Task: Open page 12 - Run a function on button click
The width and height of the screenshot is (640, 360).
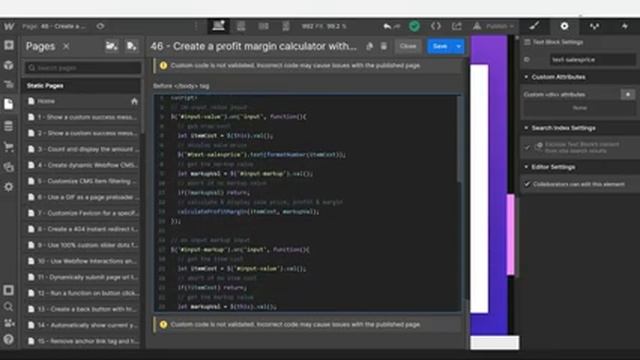Action: [x=83, y=293]
